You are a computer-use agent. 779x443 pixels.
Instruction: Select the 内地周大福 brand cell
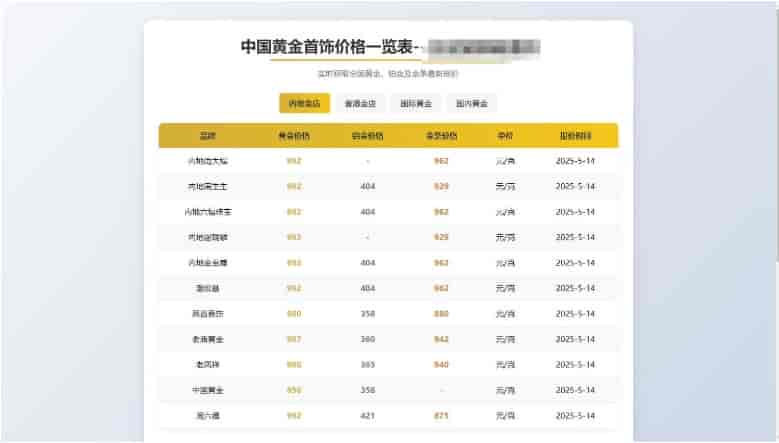pyautogui.click(x=208, y=161)
